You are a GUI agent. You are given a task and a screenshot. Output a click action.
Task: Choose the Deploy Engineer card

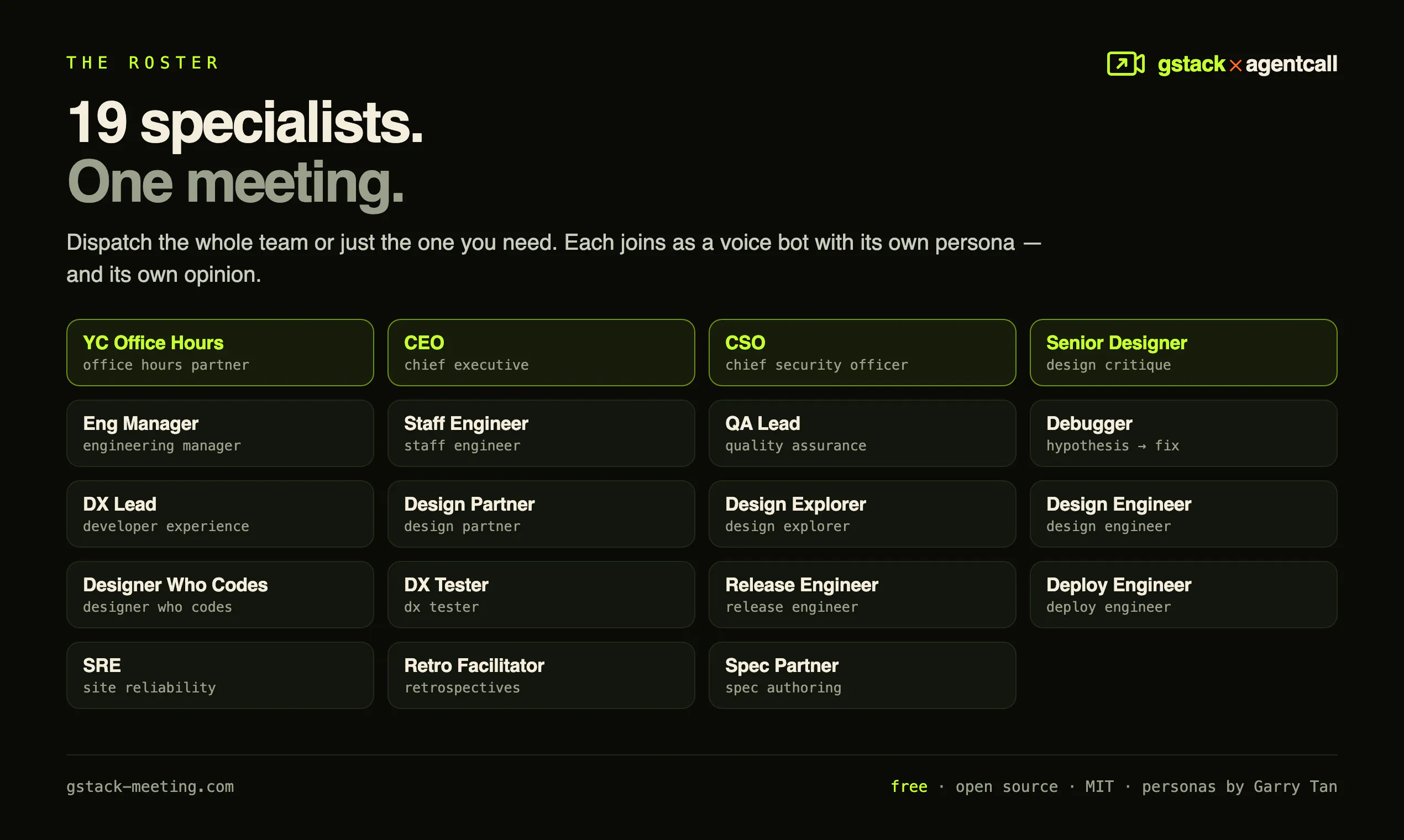pos(1183,595)
